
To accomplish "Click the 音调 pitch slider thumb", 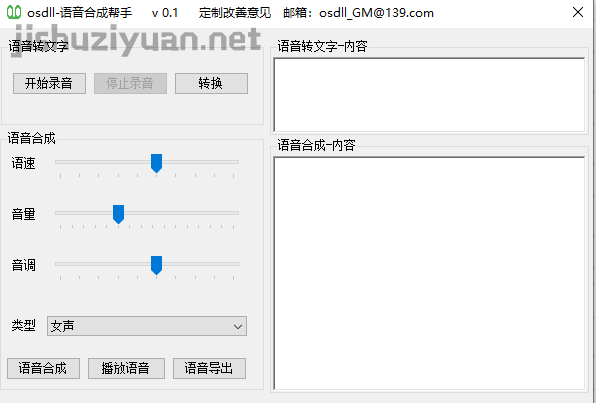I will pyautogui.click(x=156, y=265).
